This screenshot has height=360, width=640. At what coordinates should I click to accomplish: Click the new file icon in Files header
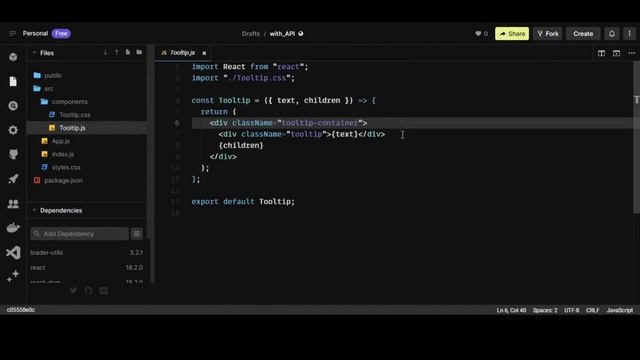tap(128, 52)
